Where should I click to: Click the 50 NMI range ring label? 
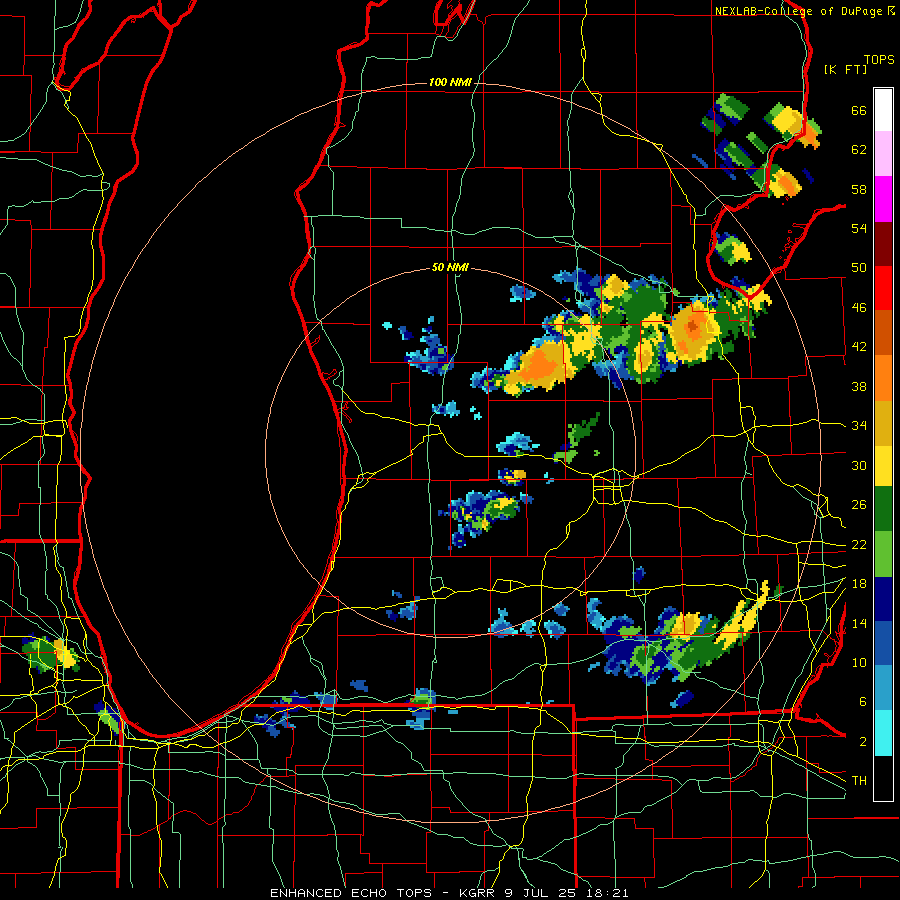pos(450,267)
